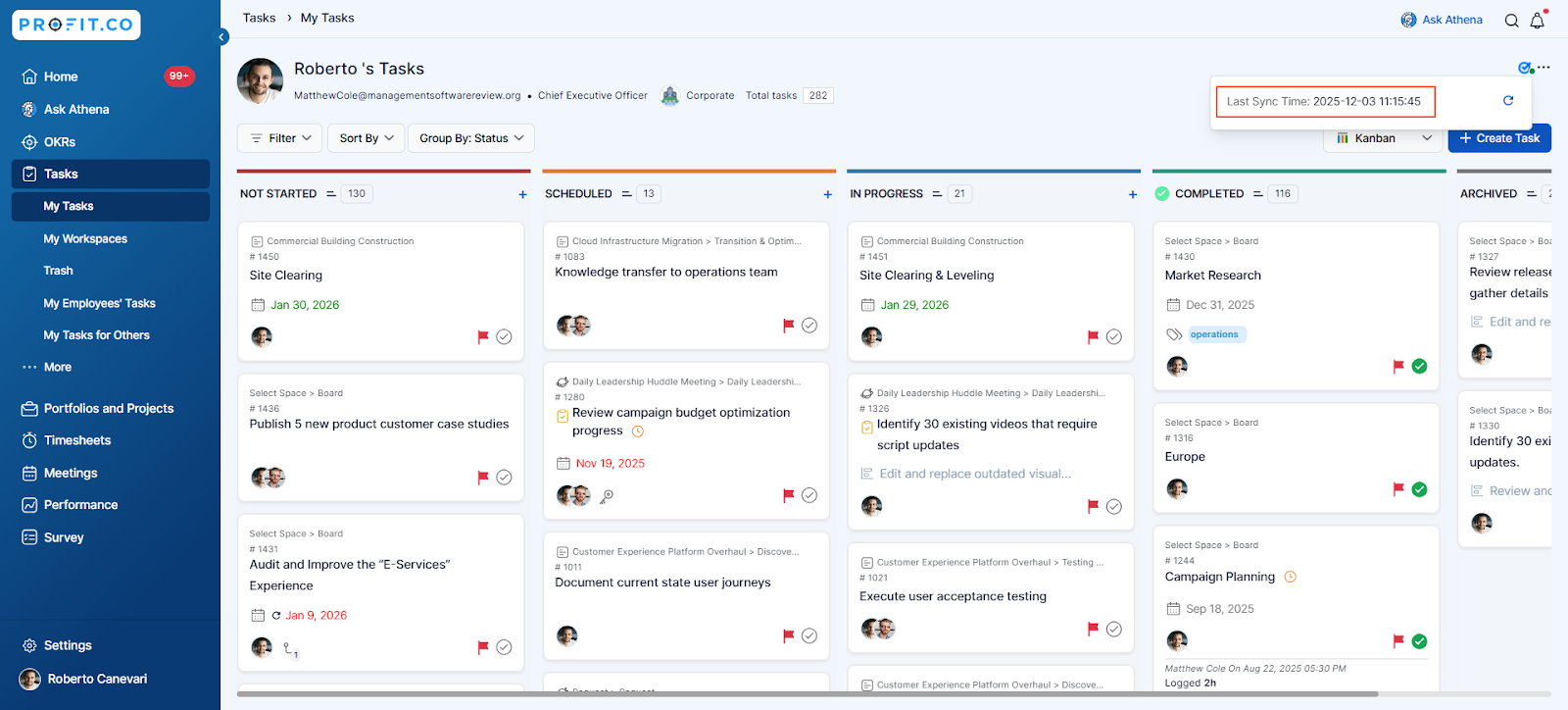Mark Publish 5 new product case studies complete
The image size is (1568, 710).
point(504,478)
